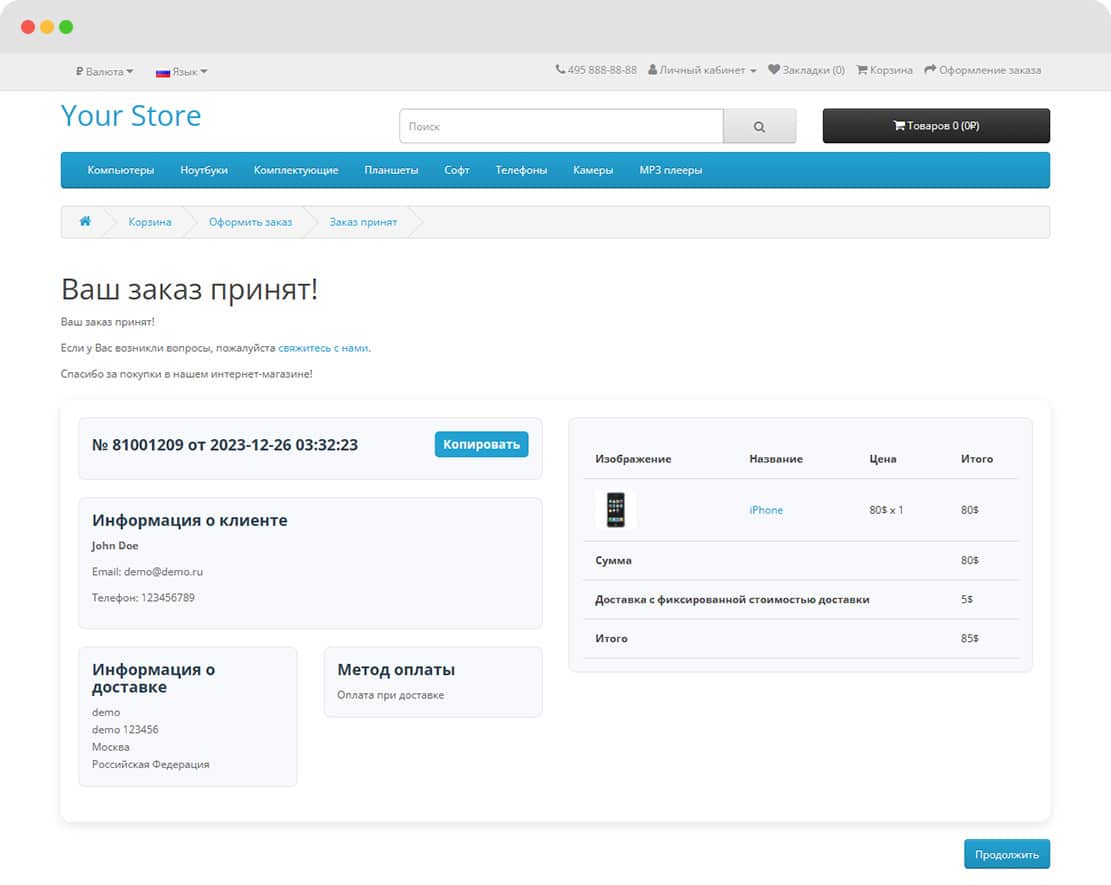Viewport: 1111px width, 885px height.
Task: Click the user icon beside Личный кабинет
Action: tap(653, 69)
